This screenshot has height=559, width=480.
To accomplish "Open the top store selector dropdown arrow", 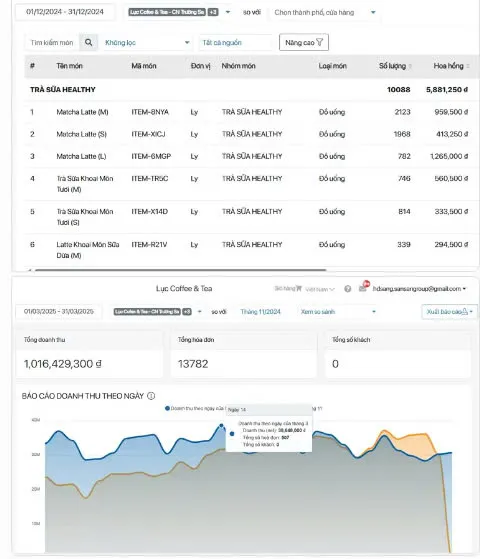I will [x=228, y=12].
